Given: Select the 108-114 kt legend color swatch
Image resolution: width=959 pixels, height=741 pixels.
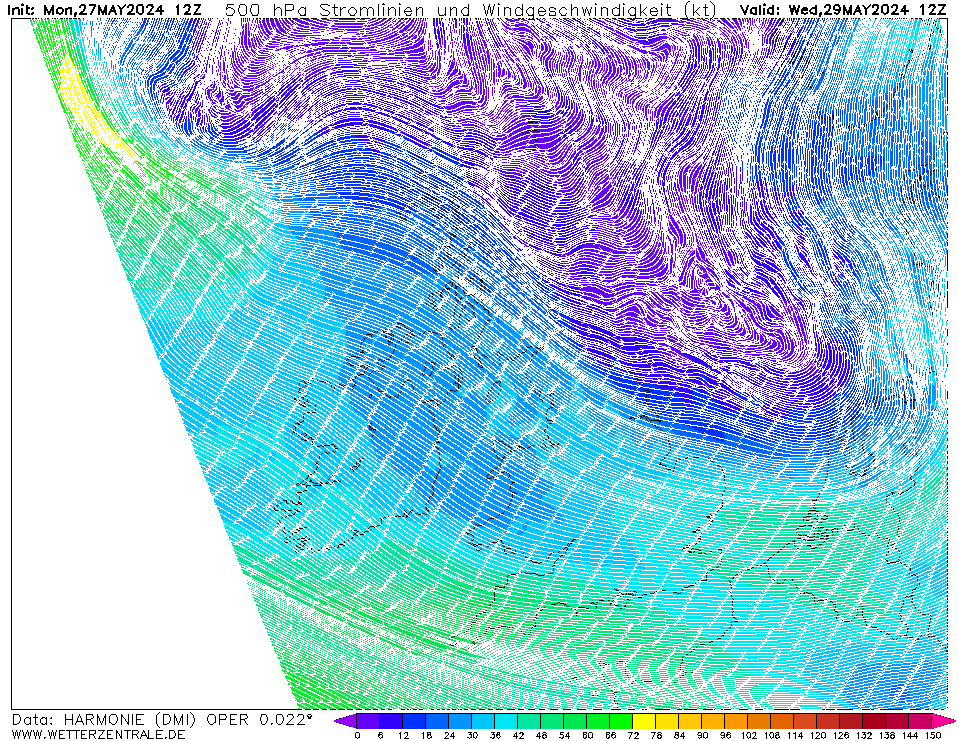Looking at the screenshot, I should tap(783, 721).
